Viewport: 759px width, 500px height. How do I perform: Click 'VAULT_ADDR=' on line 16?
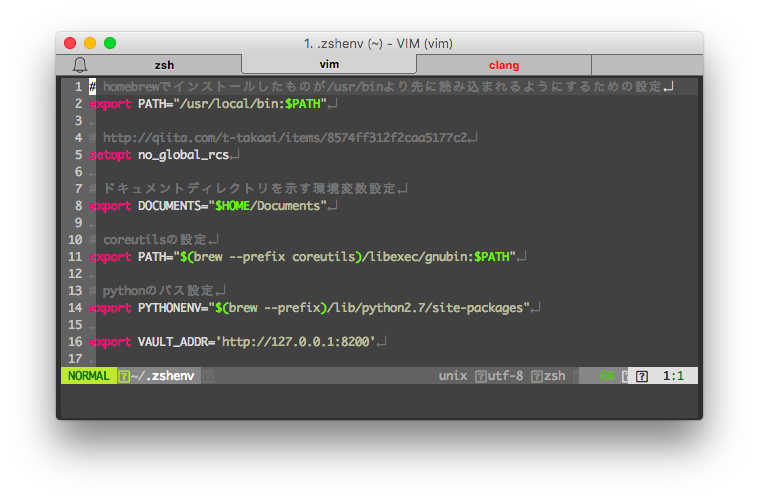(177, 342)
